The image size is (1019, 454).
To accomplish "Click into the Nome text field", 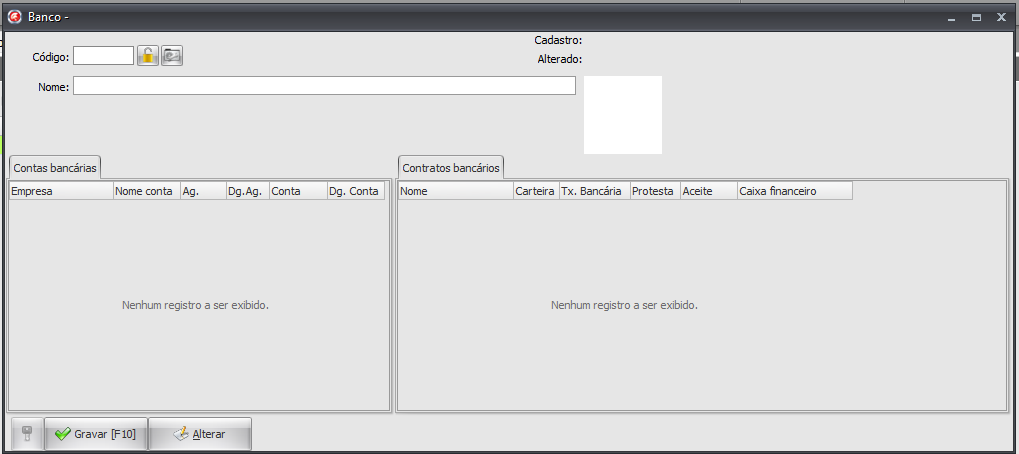I will tap(324, 86).
